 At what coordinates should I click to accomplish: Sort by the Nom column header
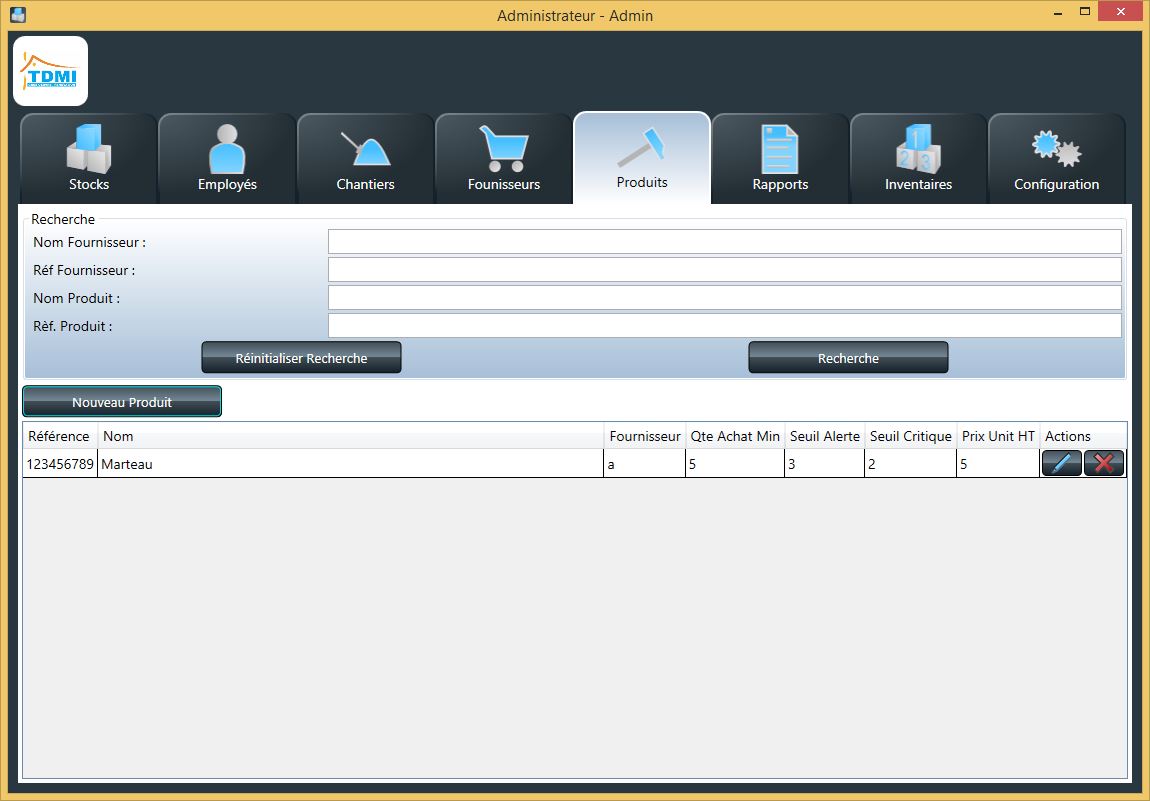[x=351, y=436]
